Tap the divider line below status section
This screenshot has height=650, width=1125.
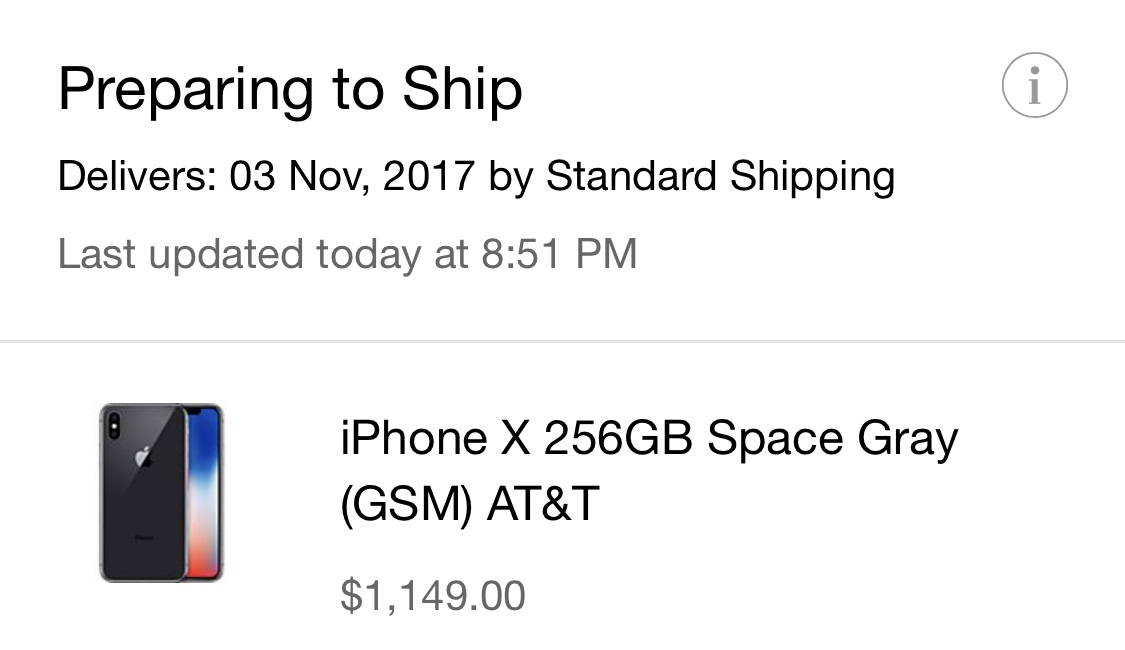click(562, 342)
